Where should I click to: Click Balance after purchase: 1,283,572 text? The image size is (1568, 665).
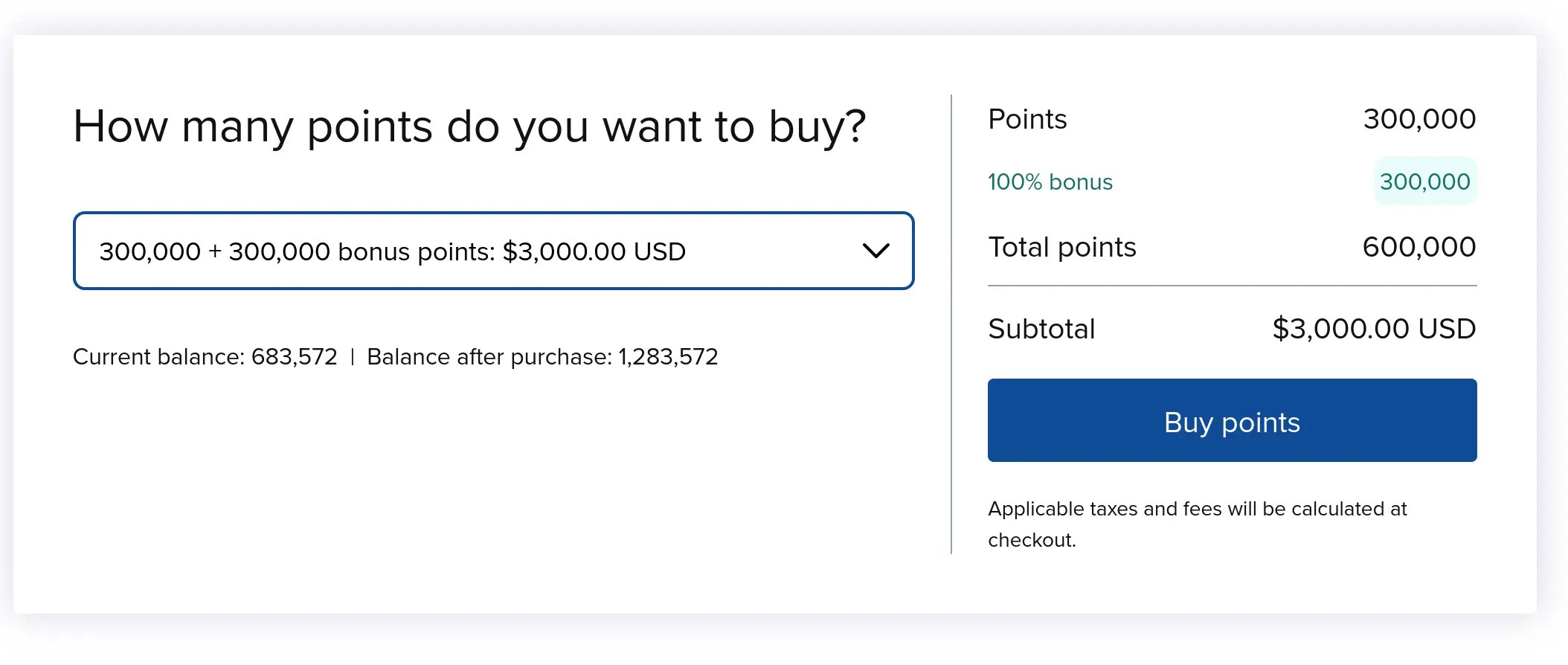click(542, 357)
